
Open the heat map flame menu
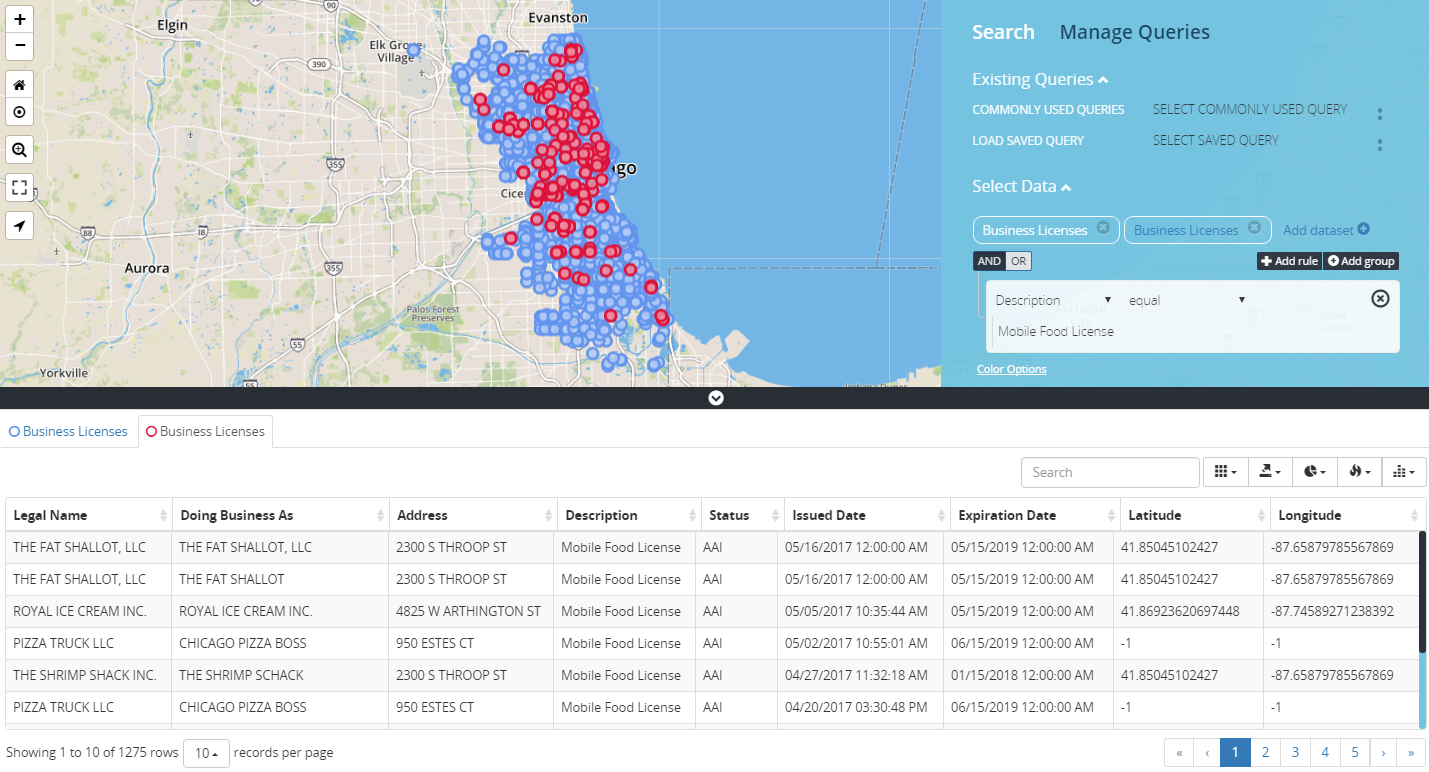click(1359, 472)
